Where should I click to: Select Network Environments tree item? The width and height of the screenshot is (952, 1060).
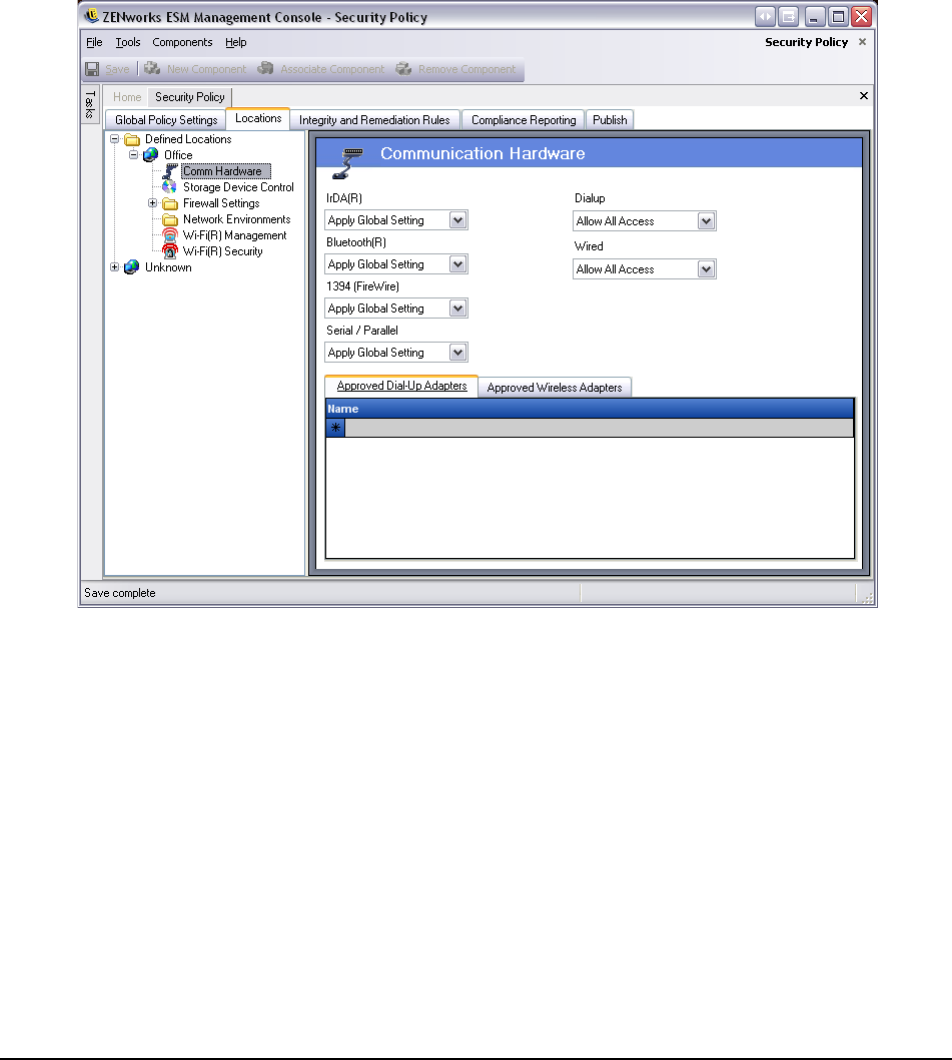tap(237, 220)
